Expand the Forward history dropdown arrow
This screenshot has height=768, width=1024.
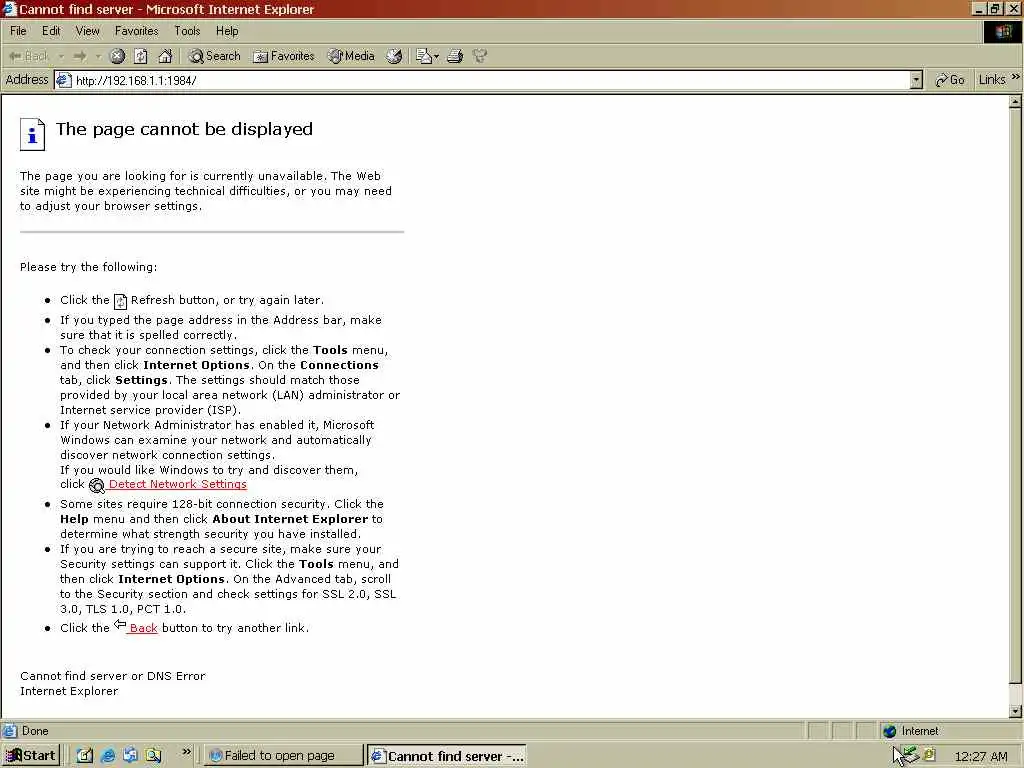coord(98,56)
